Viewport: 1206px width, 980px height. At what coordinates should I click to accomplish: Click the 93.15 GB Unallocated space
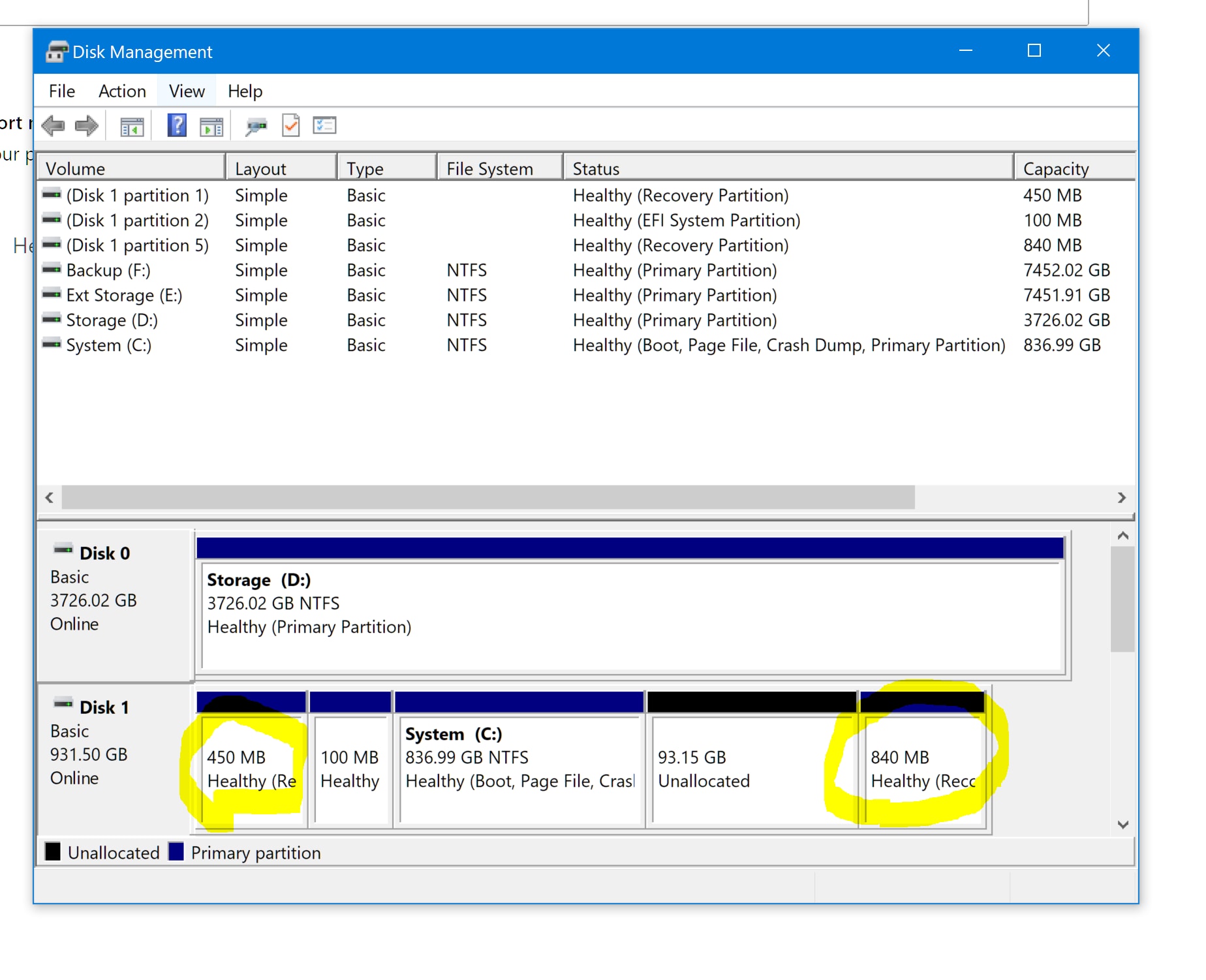click(750, 770)
